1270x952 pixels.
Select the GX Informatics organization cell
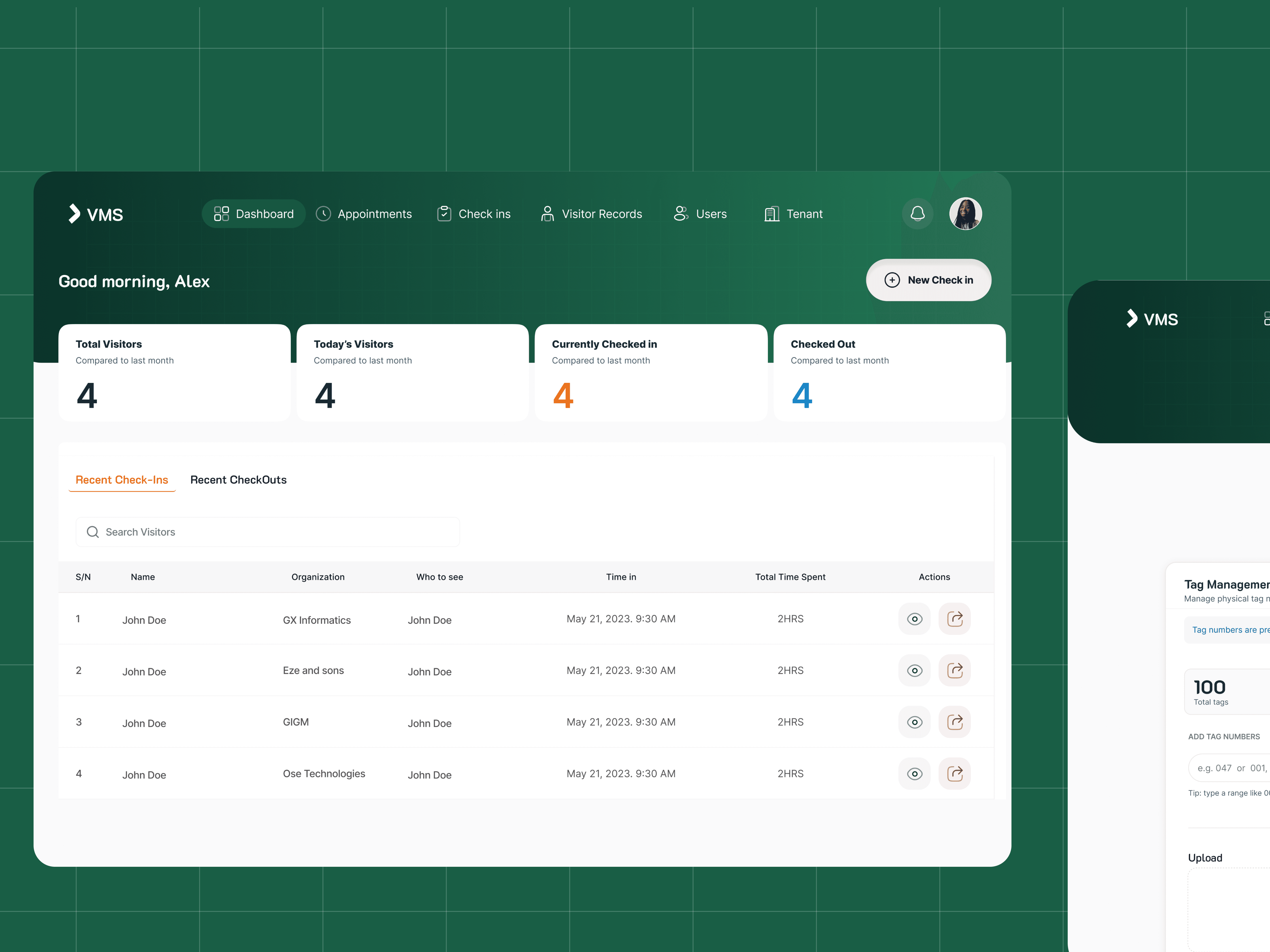(x=317, y=620)
